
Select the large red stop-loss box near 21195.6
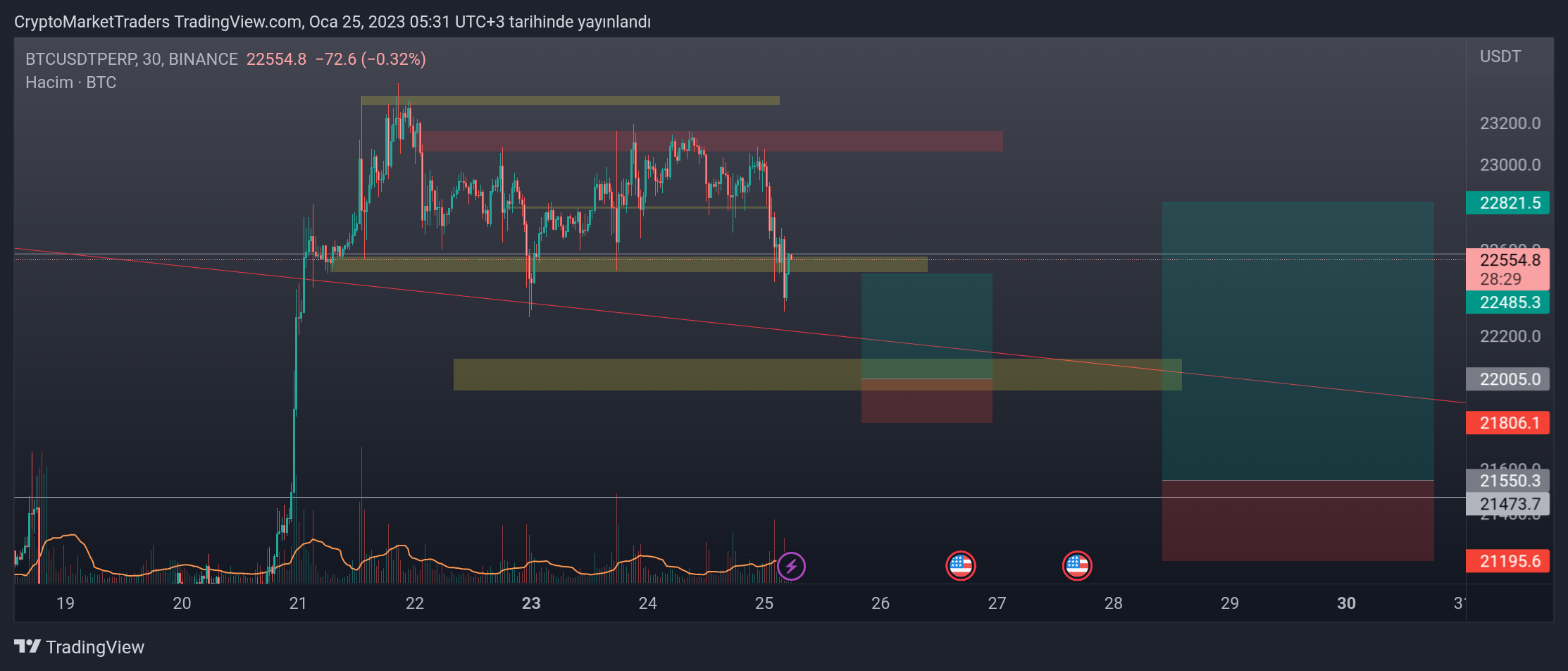click(1298, 521)
